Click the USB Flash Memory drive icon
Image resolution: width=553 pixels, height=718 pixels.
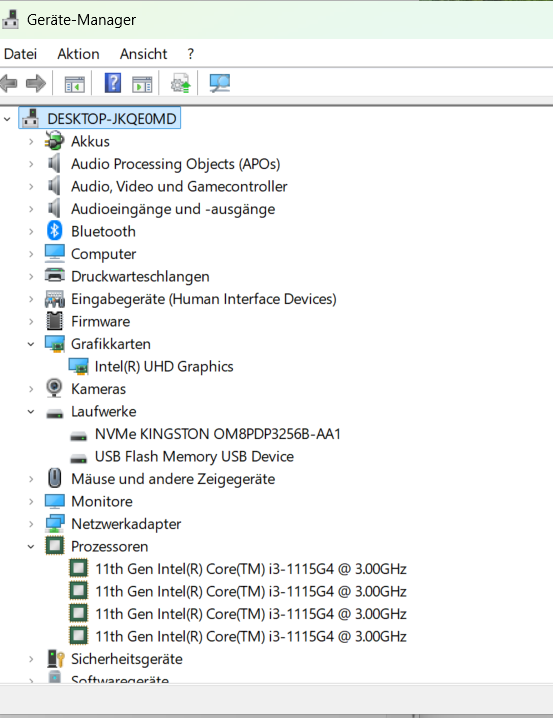point(78,459)
